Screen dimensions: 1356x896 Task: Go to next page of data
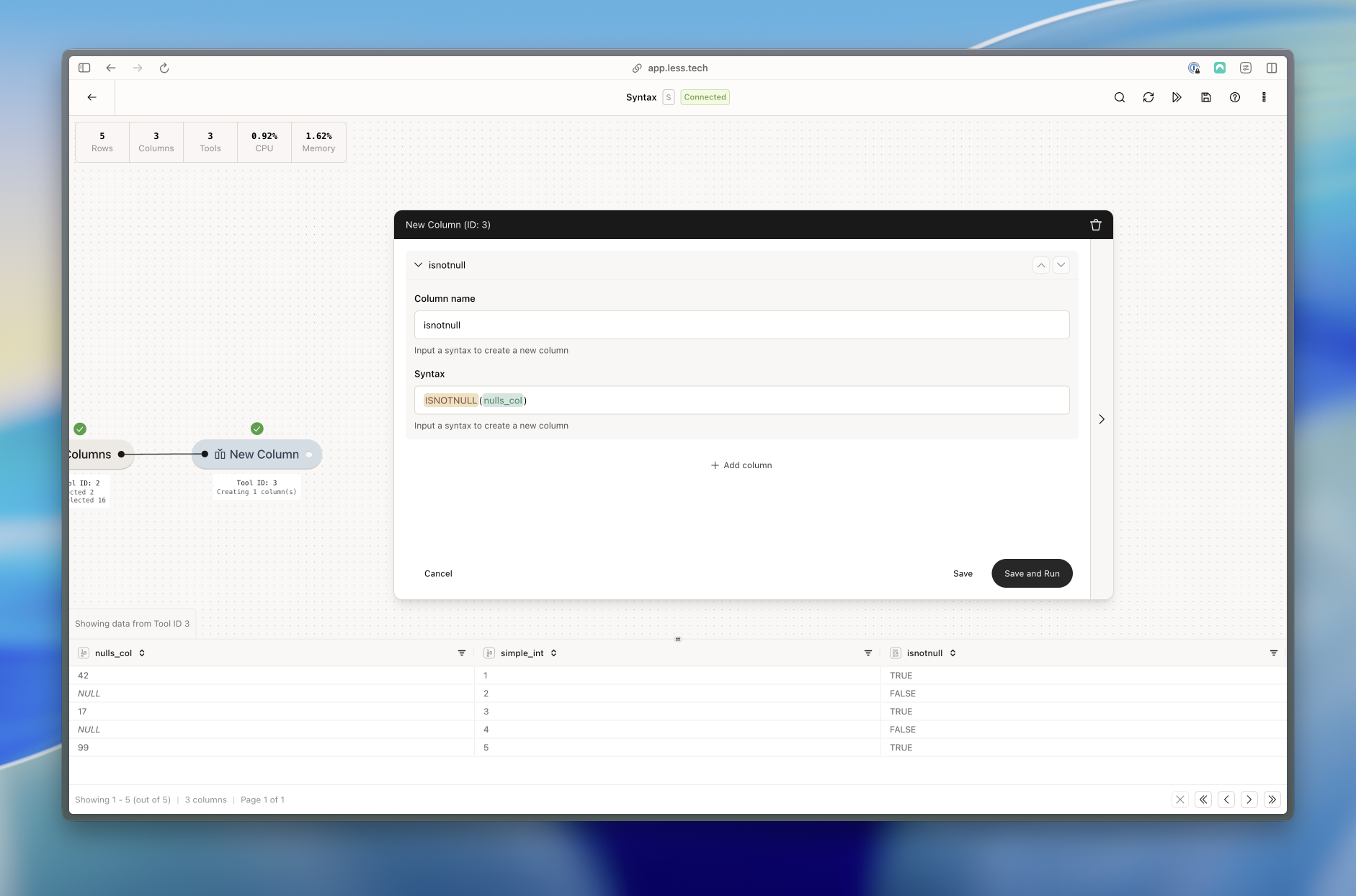coord(1249,799)
